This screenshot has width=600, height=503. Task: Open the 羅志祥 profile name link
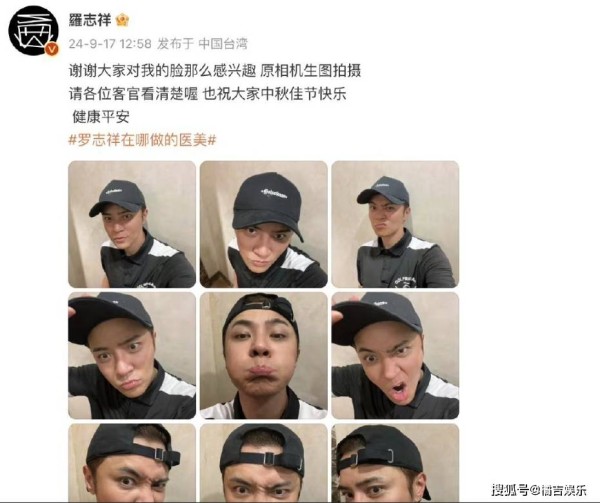tap(90, 20)
